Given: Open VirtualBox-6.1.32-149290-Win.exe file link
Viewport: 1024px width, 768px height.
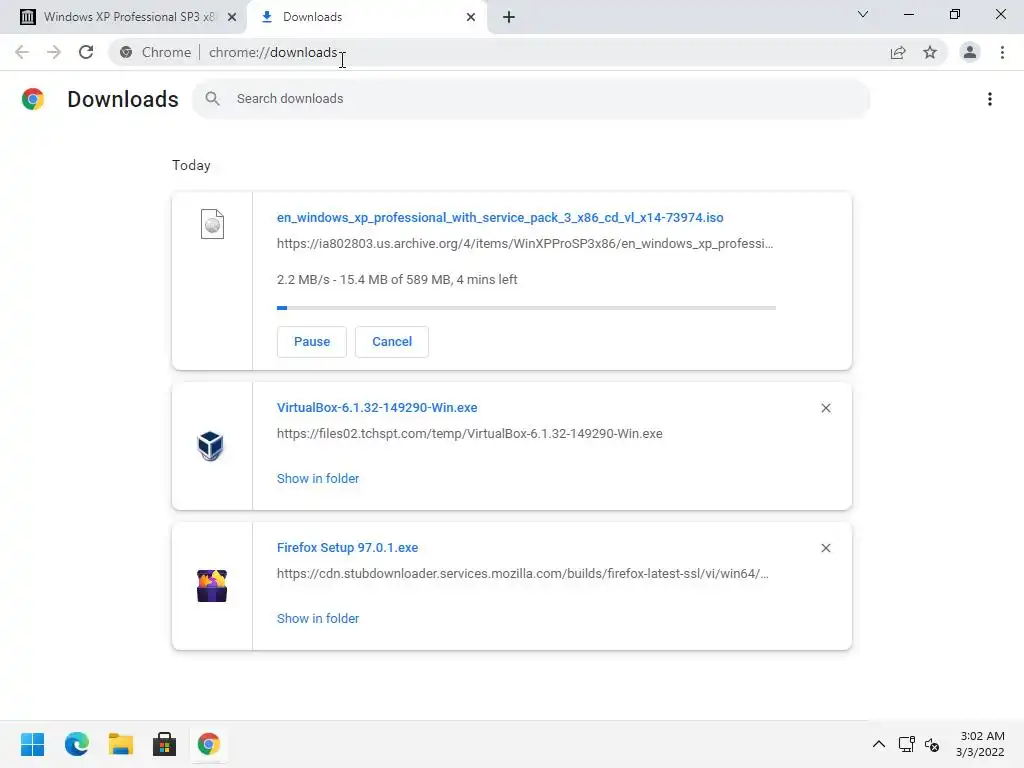Looking at the screenshot, I should [x=377, y=408].
